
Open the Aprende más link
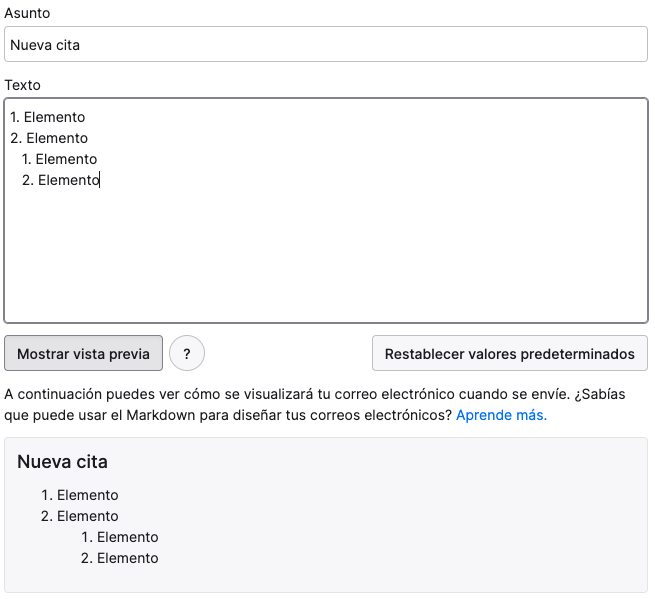501,415
